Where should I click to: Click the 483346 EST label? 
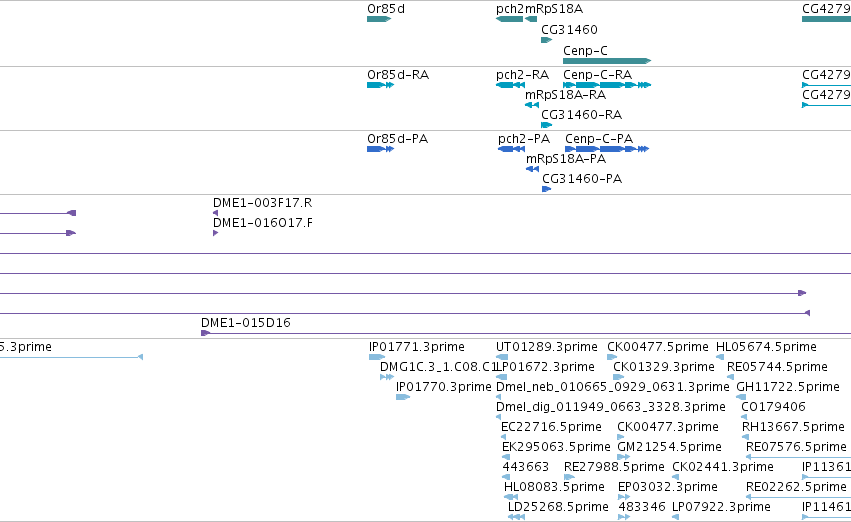click(x=642, y=507)
